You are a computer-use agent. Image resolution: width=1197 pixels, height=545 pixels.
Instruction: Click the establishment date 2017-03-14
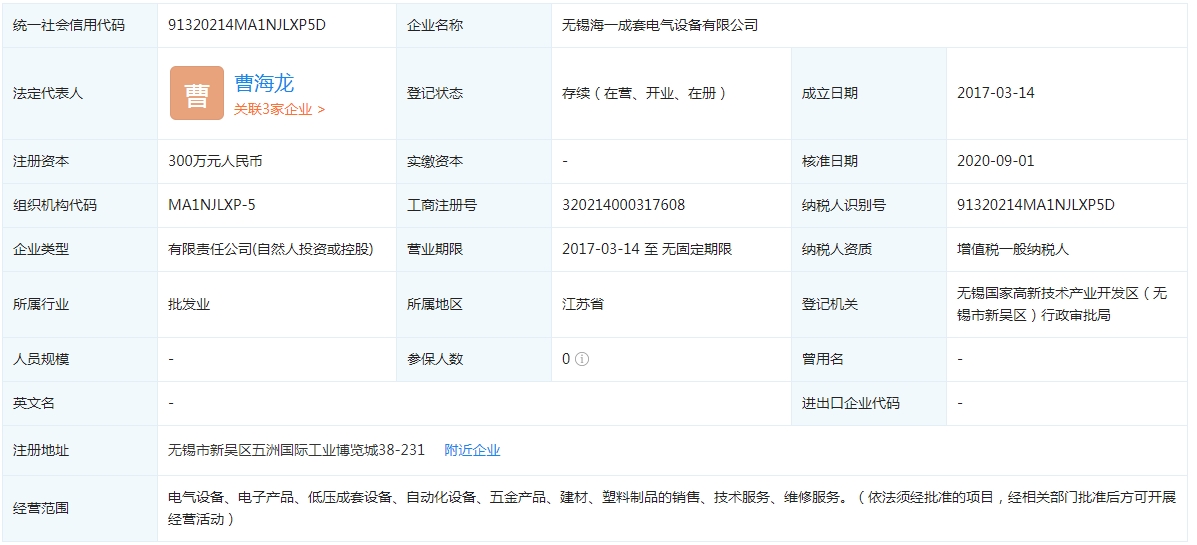point(995,93)
